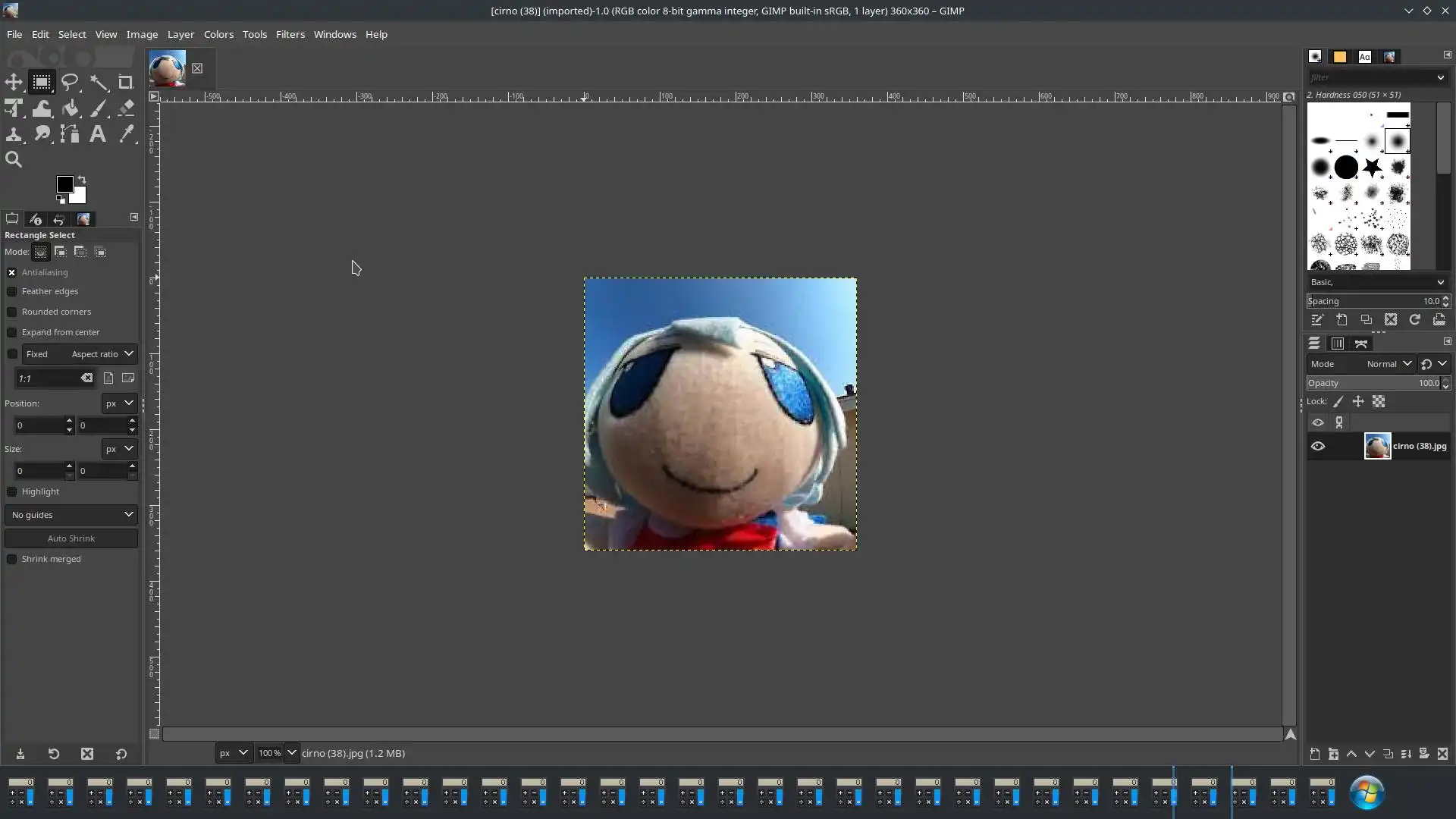Select the Zoom magnifier tool
The image size is (1456, 819).
[14, 159]
